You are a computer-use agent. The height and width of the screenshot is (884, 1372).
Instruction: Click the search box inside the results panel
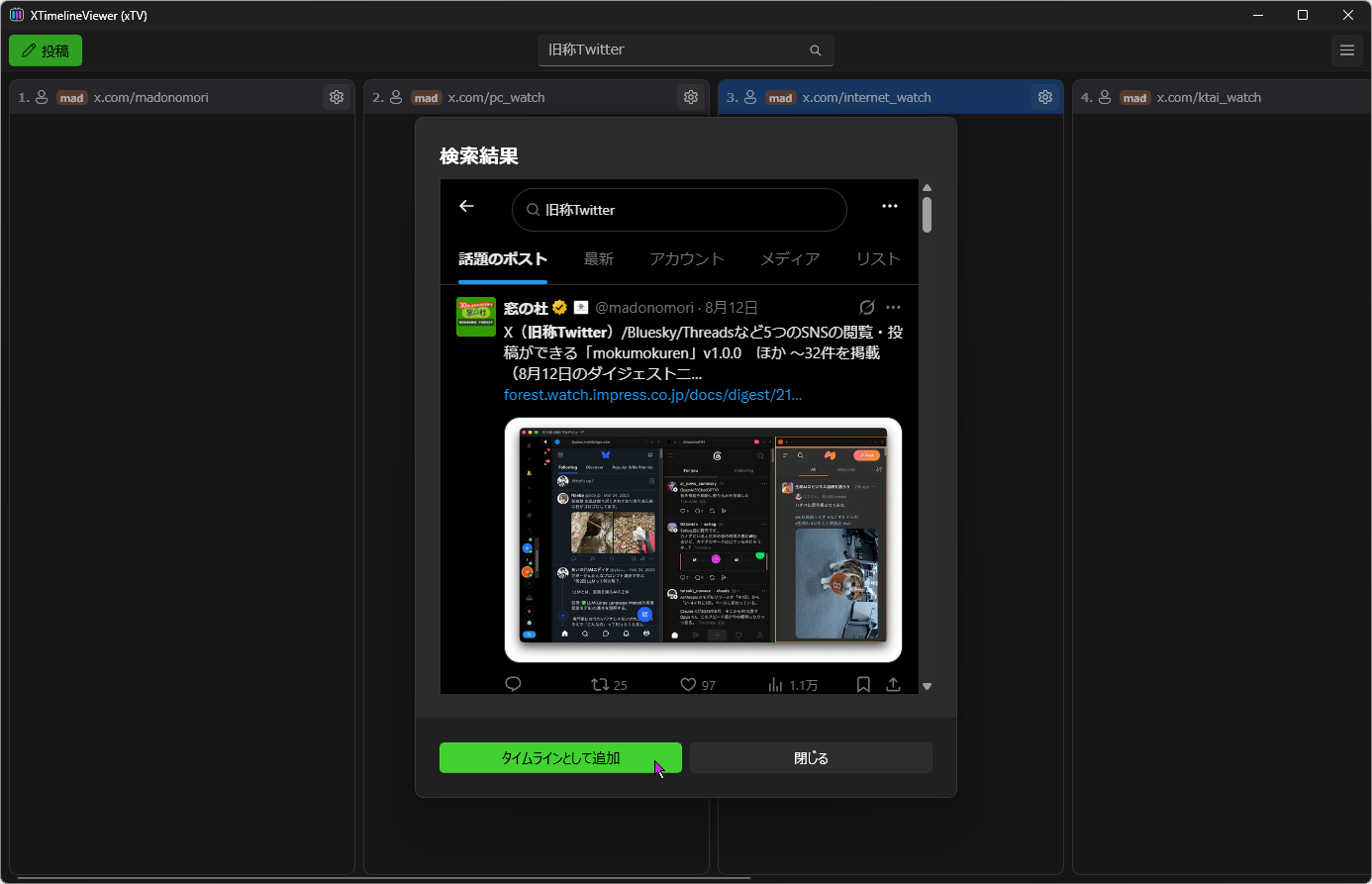click(x=679, y=210)
